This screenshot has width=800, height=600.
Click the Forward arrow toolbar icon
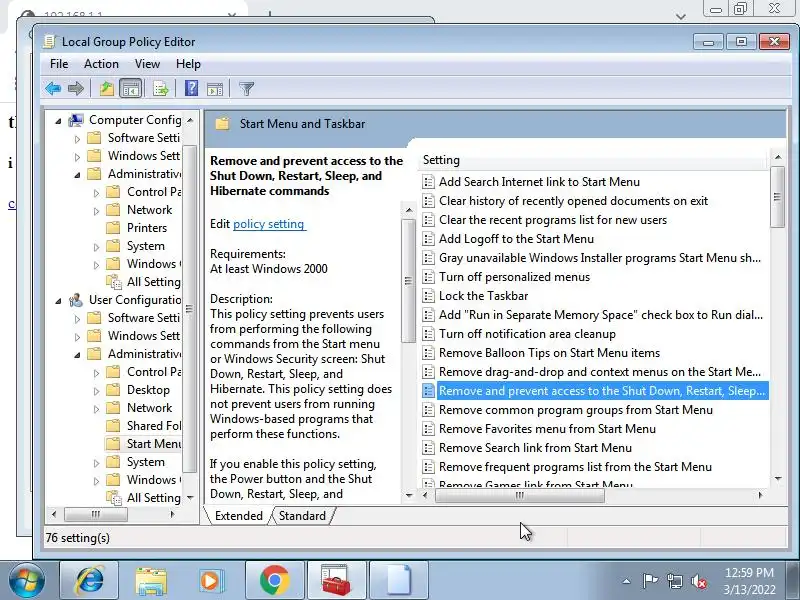(x=76, y=89)
